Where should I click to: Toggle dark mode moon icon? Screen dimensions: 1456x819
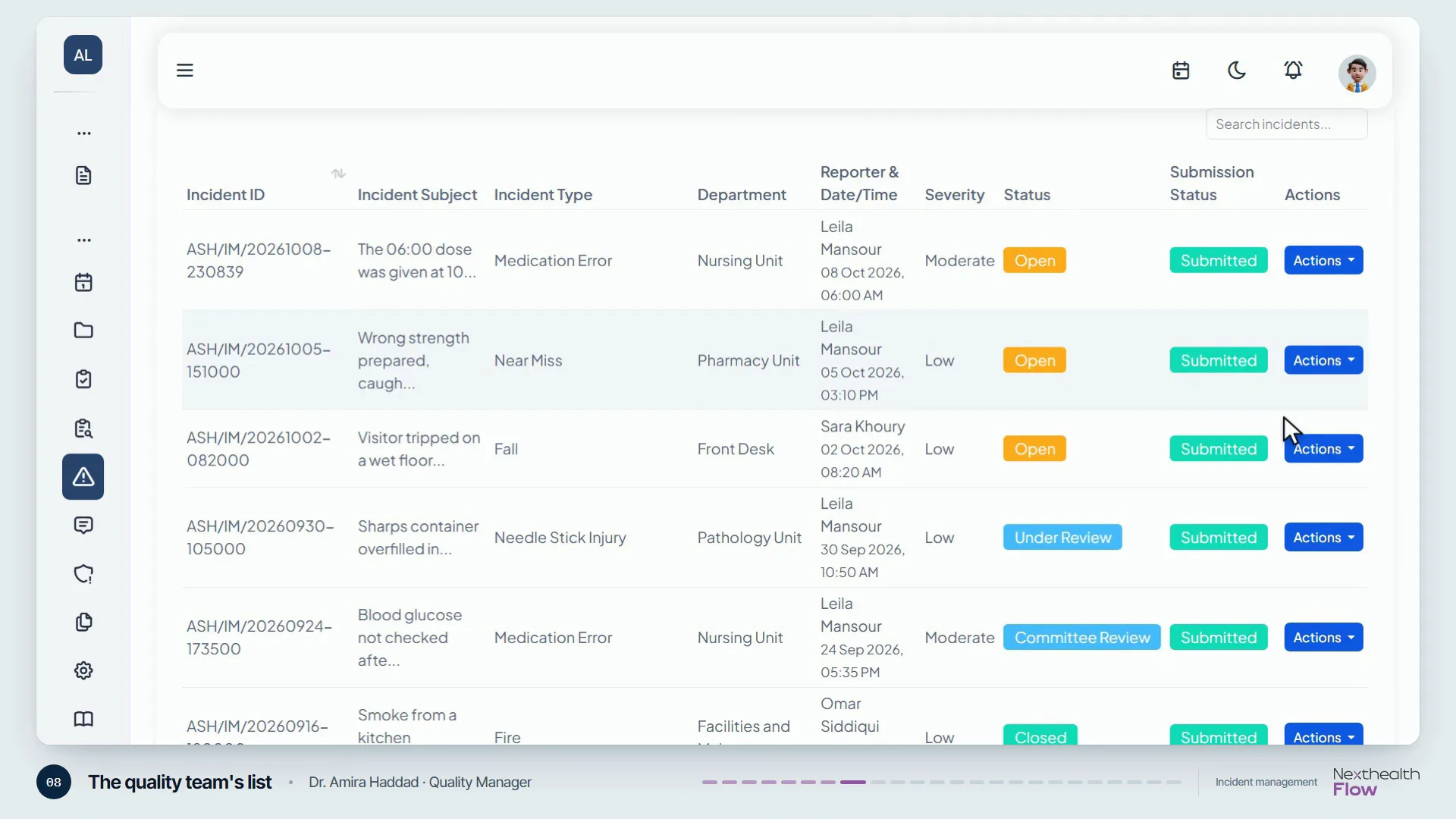(x=1237, y=71)
